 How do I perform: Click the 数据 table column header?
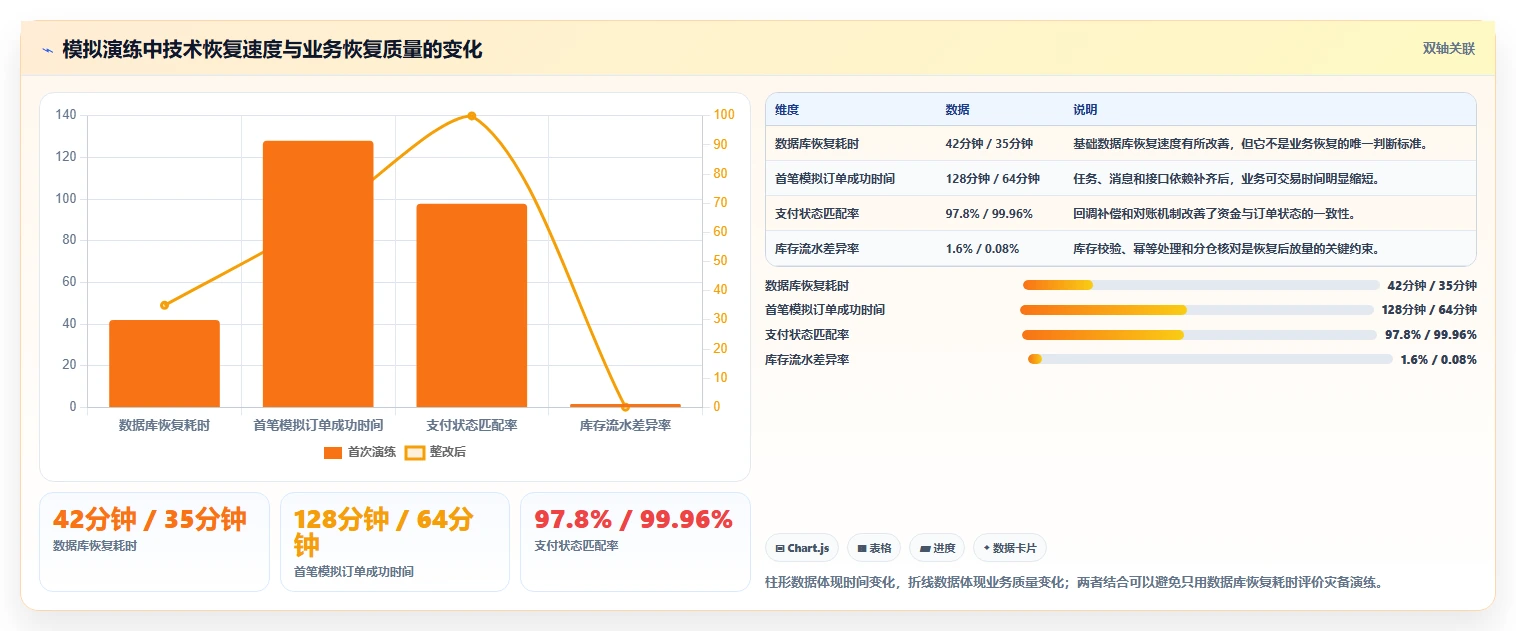pos(957,110)
